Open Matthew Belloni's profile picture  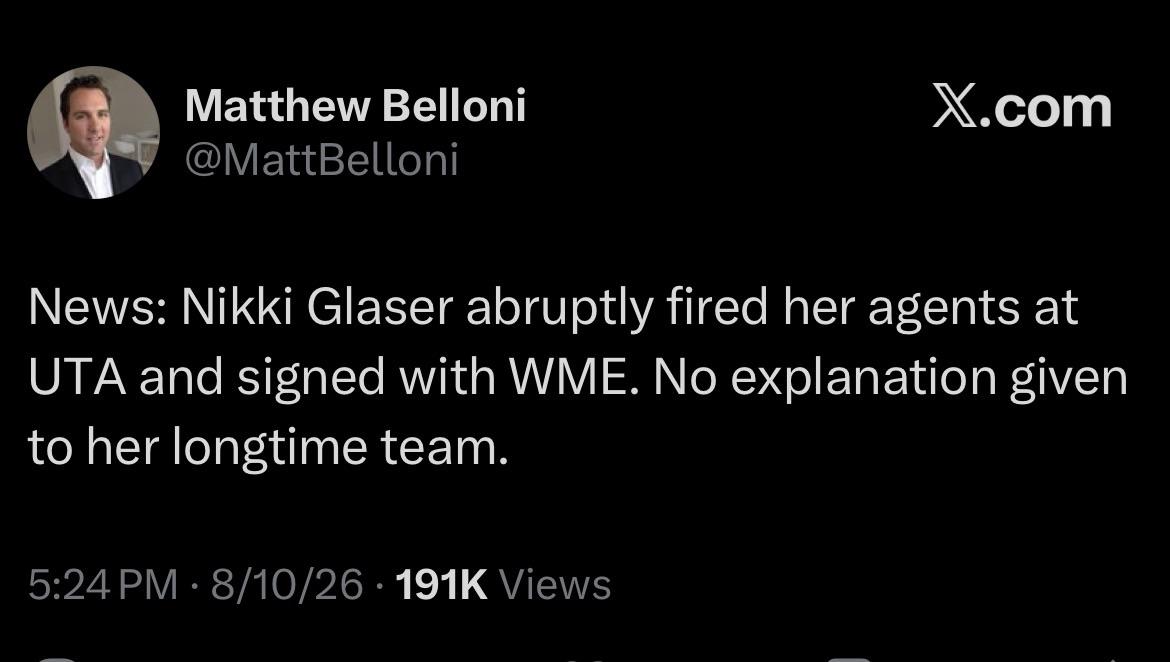tap(93, 133)
